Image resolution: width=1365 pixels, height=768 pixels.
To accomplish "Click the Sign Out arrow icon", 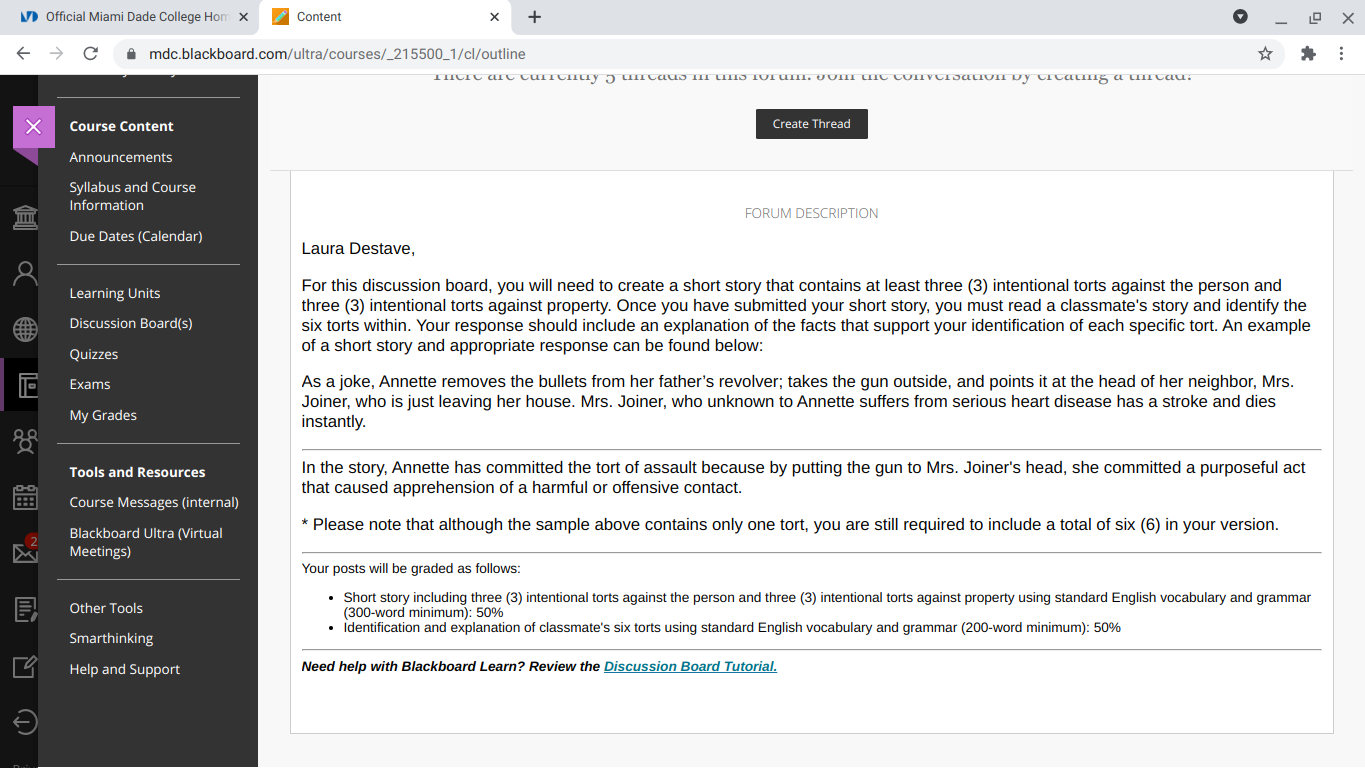I will point(24,722).
